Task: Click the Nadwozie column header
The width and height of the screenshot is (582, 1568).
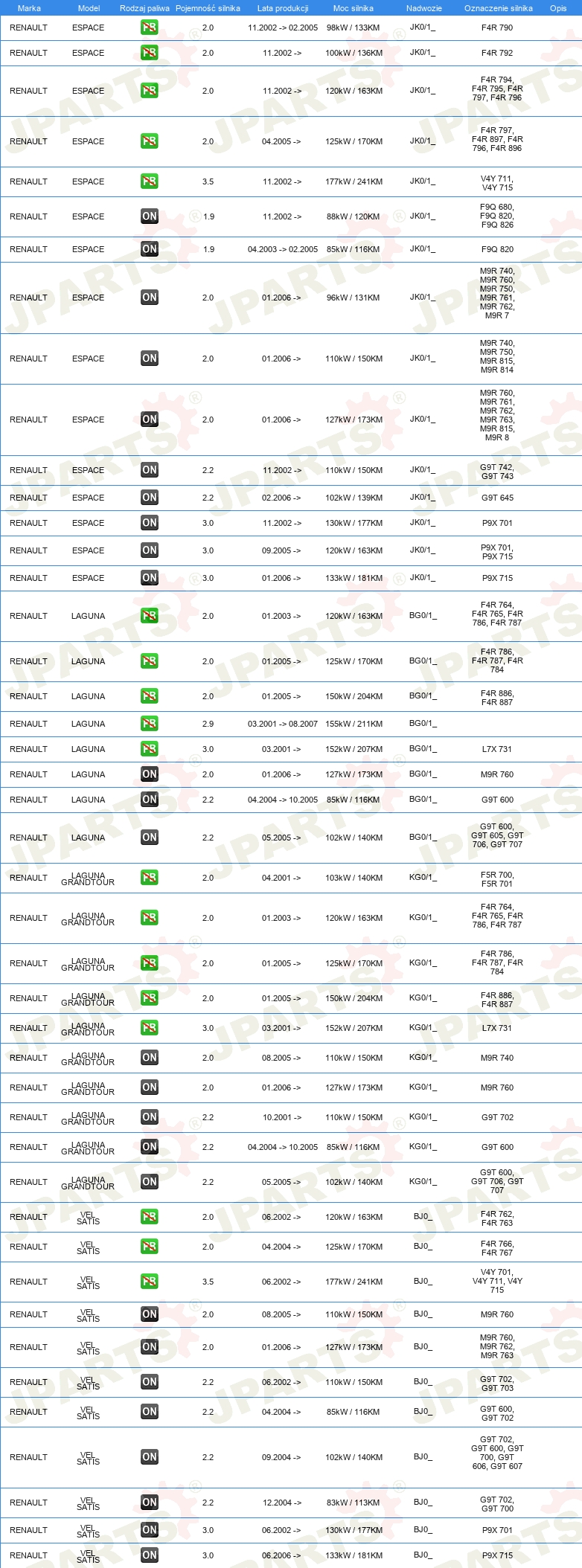Action: pos(424,8)
